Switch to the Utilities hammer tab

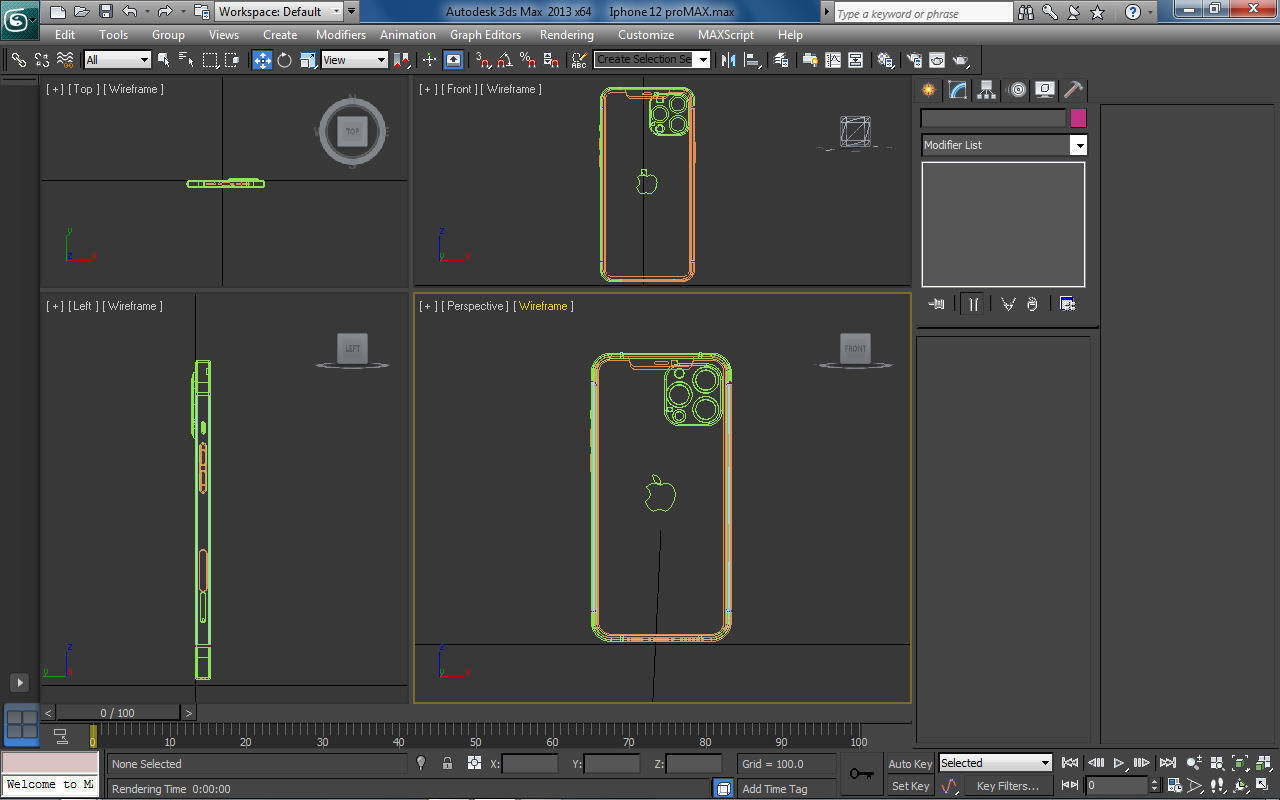point(1073,90)
